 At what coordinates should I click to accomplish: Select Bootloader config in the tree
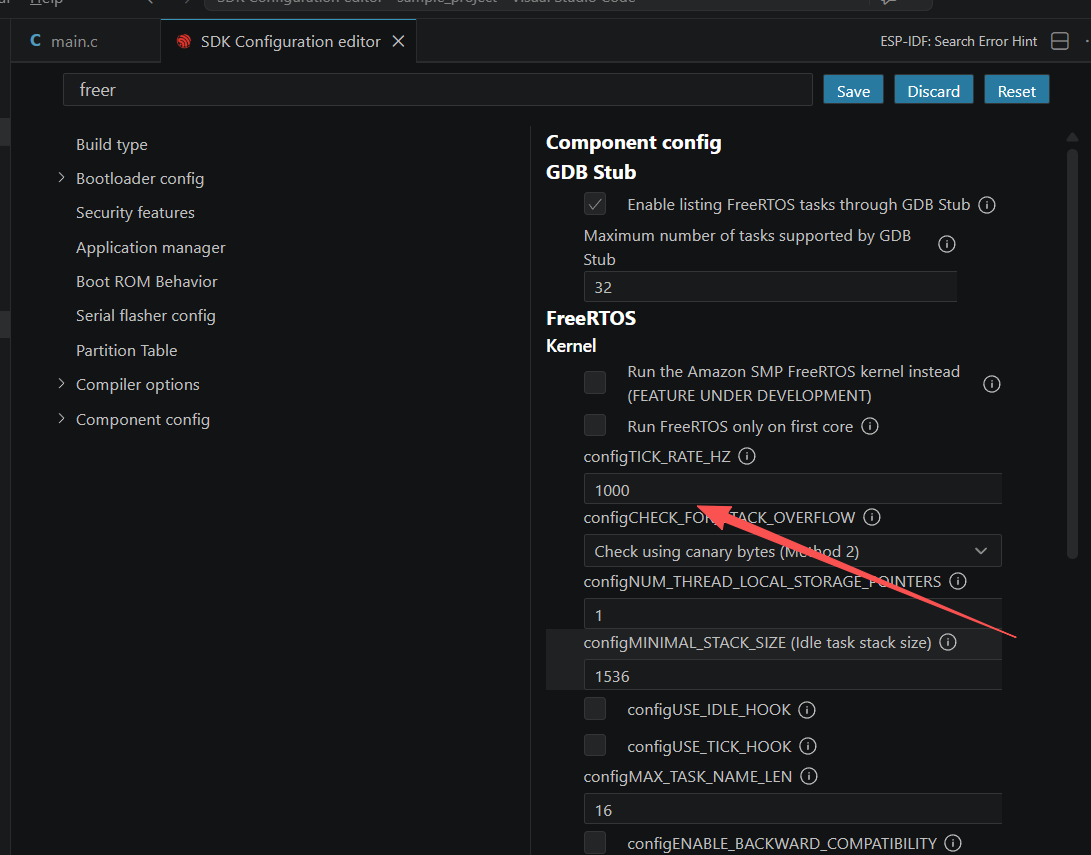[140, 178]
